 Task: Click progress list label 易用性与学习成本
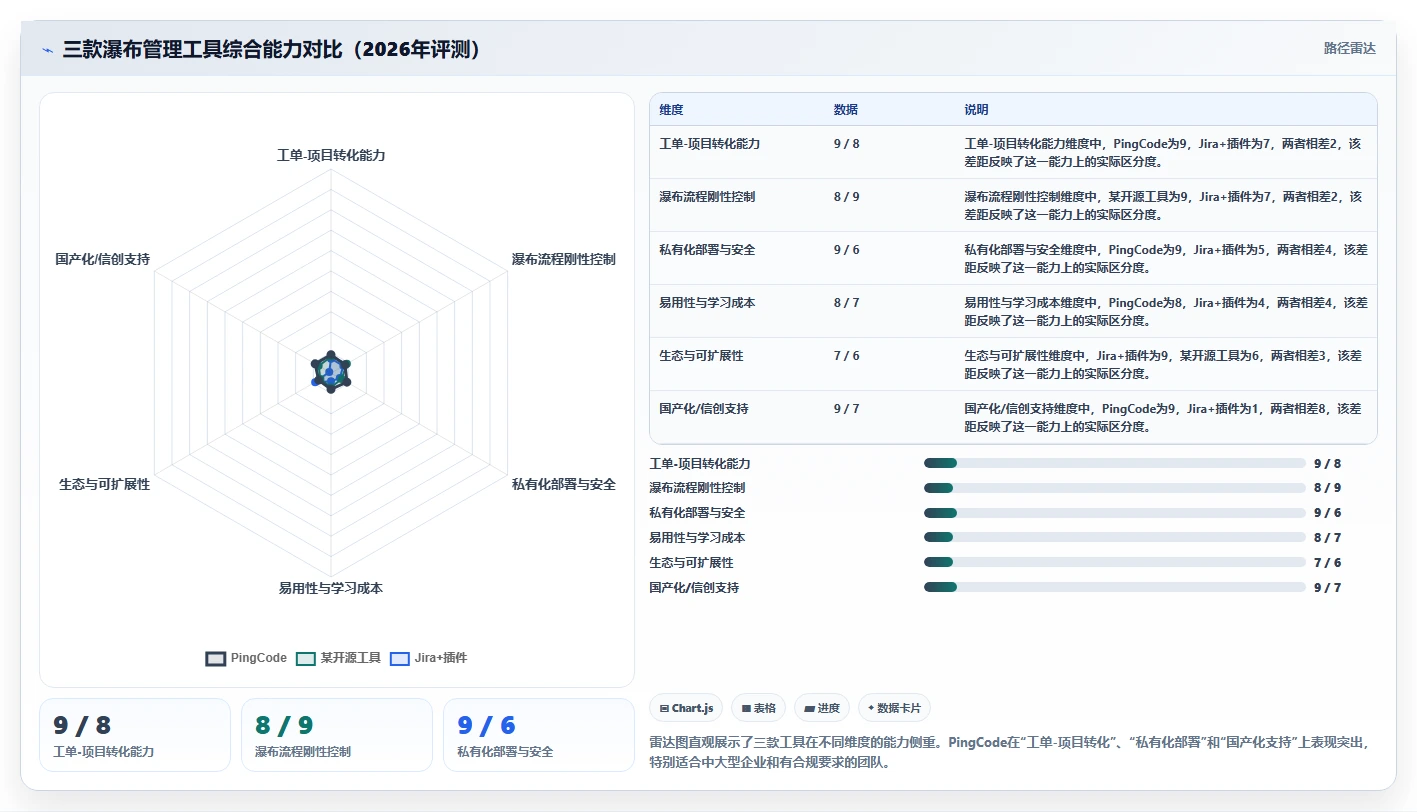coord(697,538)
